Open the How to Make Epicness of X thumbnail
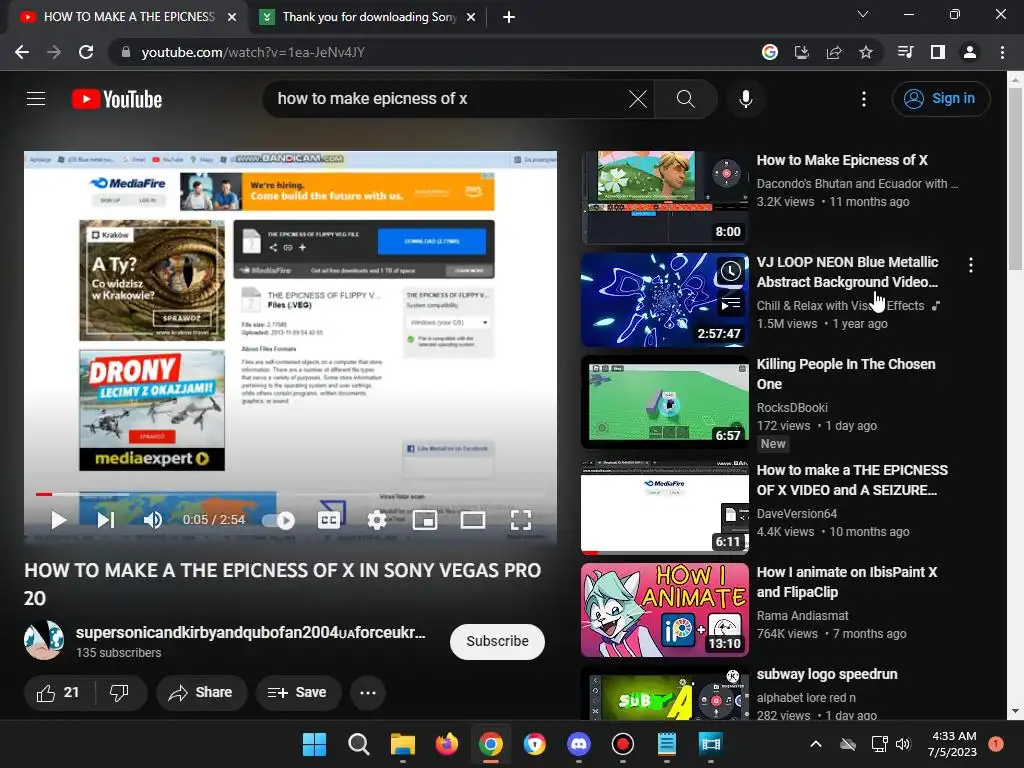1024x768 pixels. [x=665, y=197]
